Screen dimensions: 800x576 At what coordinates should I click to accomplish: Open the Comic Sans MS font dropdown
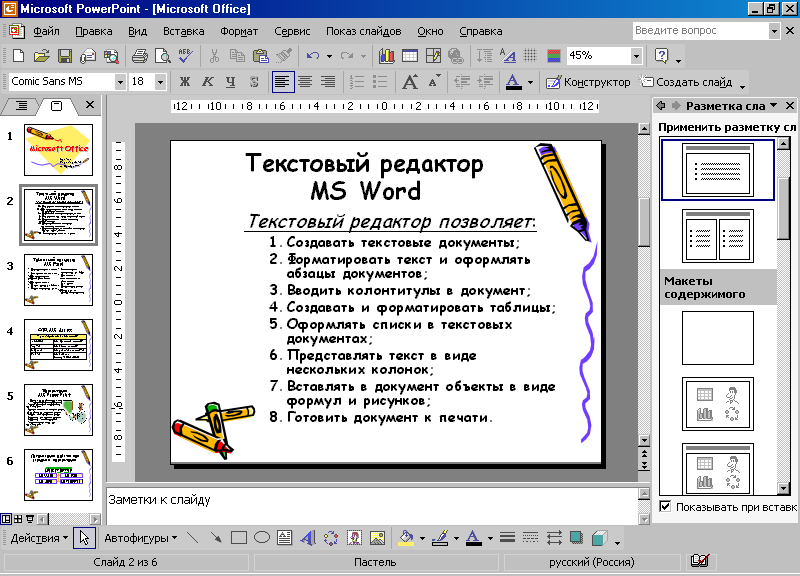[120, 82]
